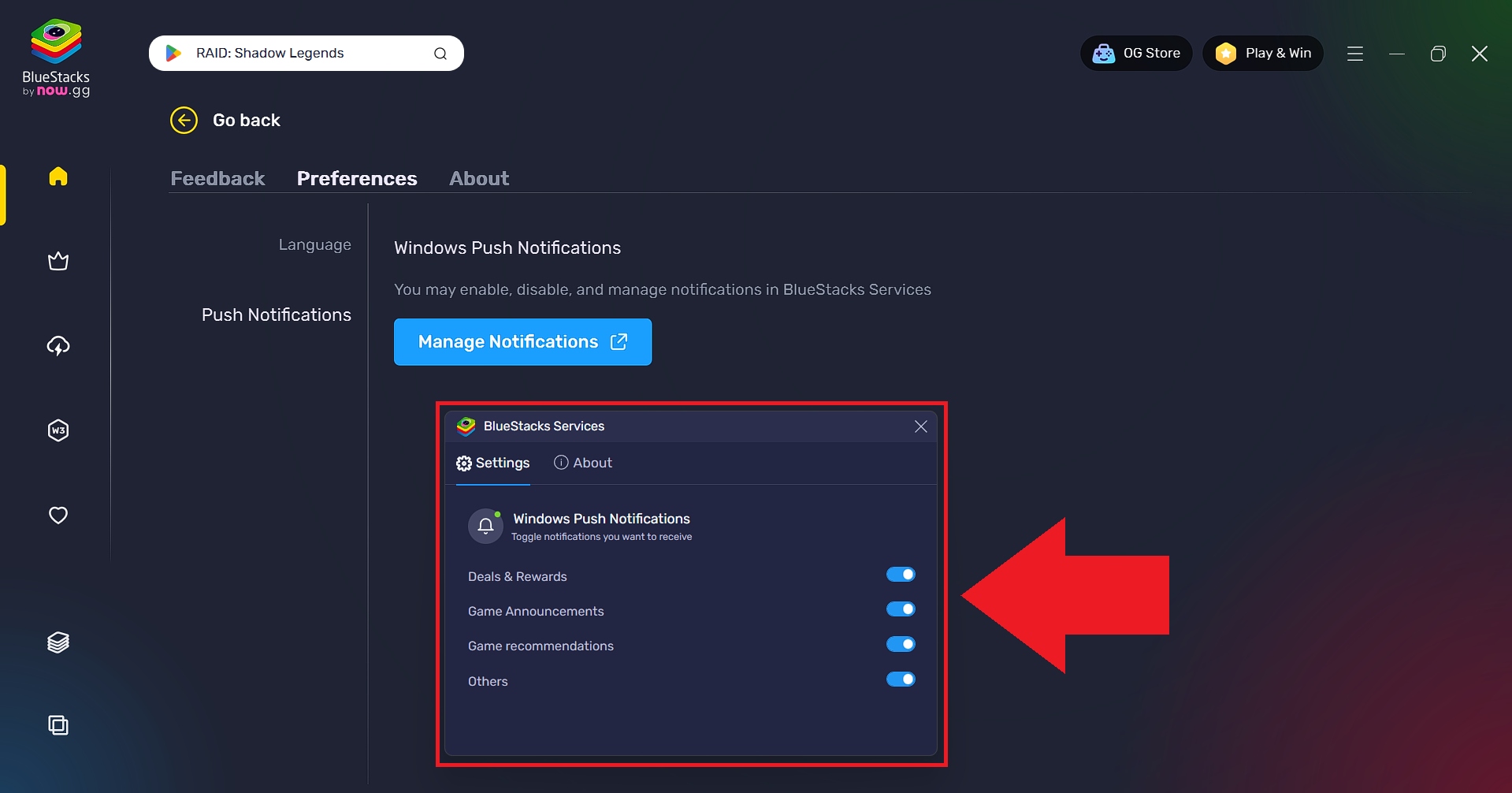The width and height of the screenshot is (1512, 793).
Task: Open the multi-window sidebar icon
Action: tap(58, 725)
